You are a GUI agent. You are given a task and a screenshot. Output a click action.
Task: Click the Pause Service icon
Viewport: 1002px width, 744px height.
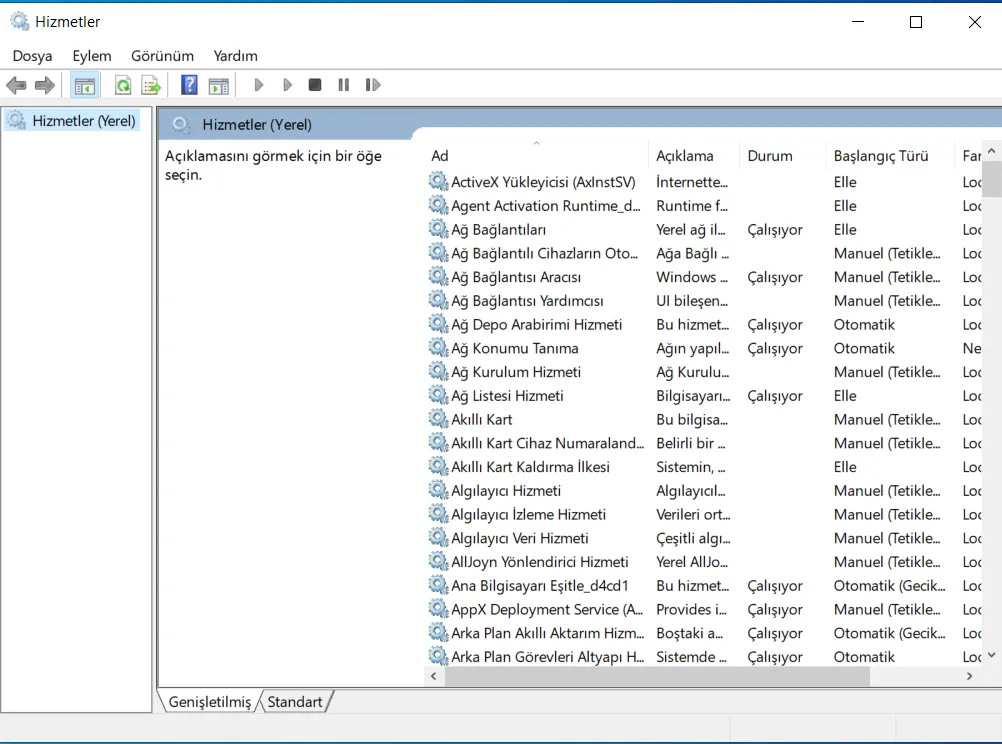point(344,85)
